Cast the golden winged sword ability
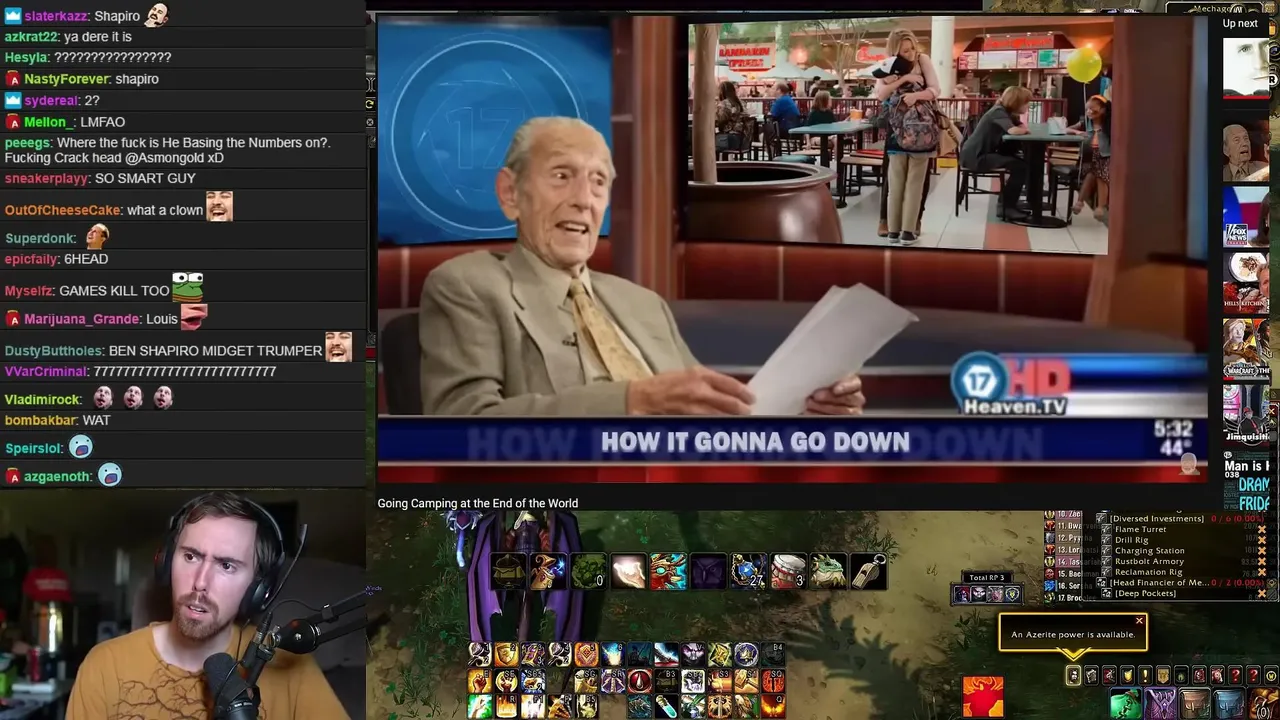Screen dimensions: 1280x720 point(720,707)
